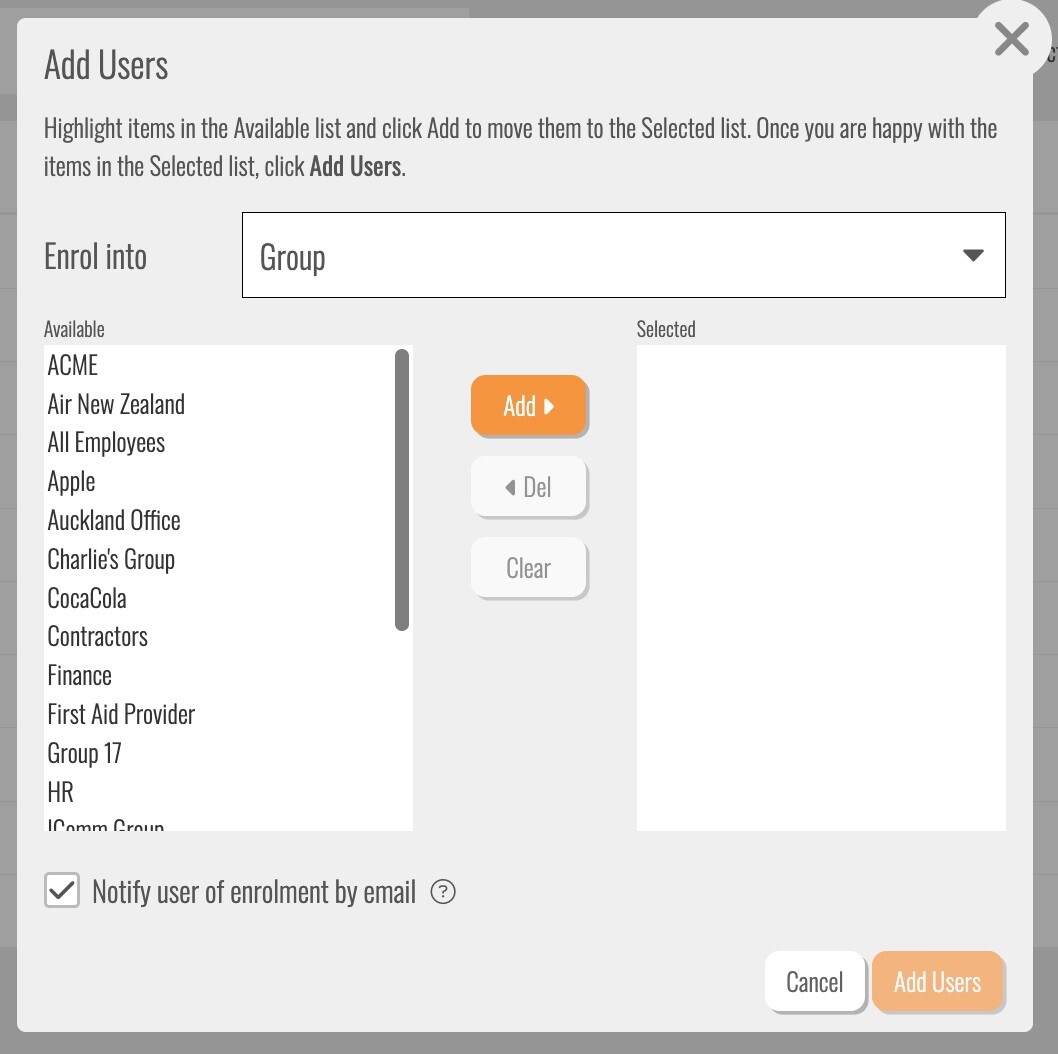Confirm with the Add Users button
Viewport: 1058px width, 1054px height.
point(937,982)
